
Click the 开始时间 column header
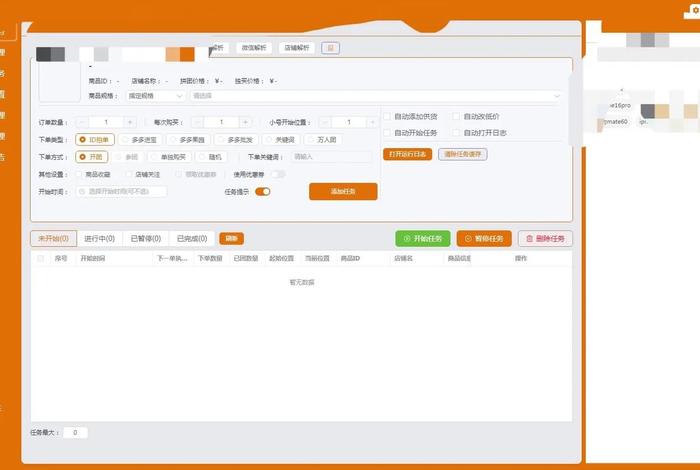pos(92,258)
